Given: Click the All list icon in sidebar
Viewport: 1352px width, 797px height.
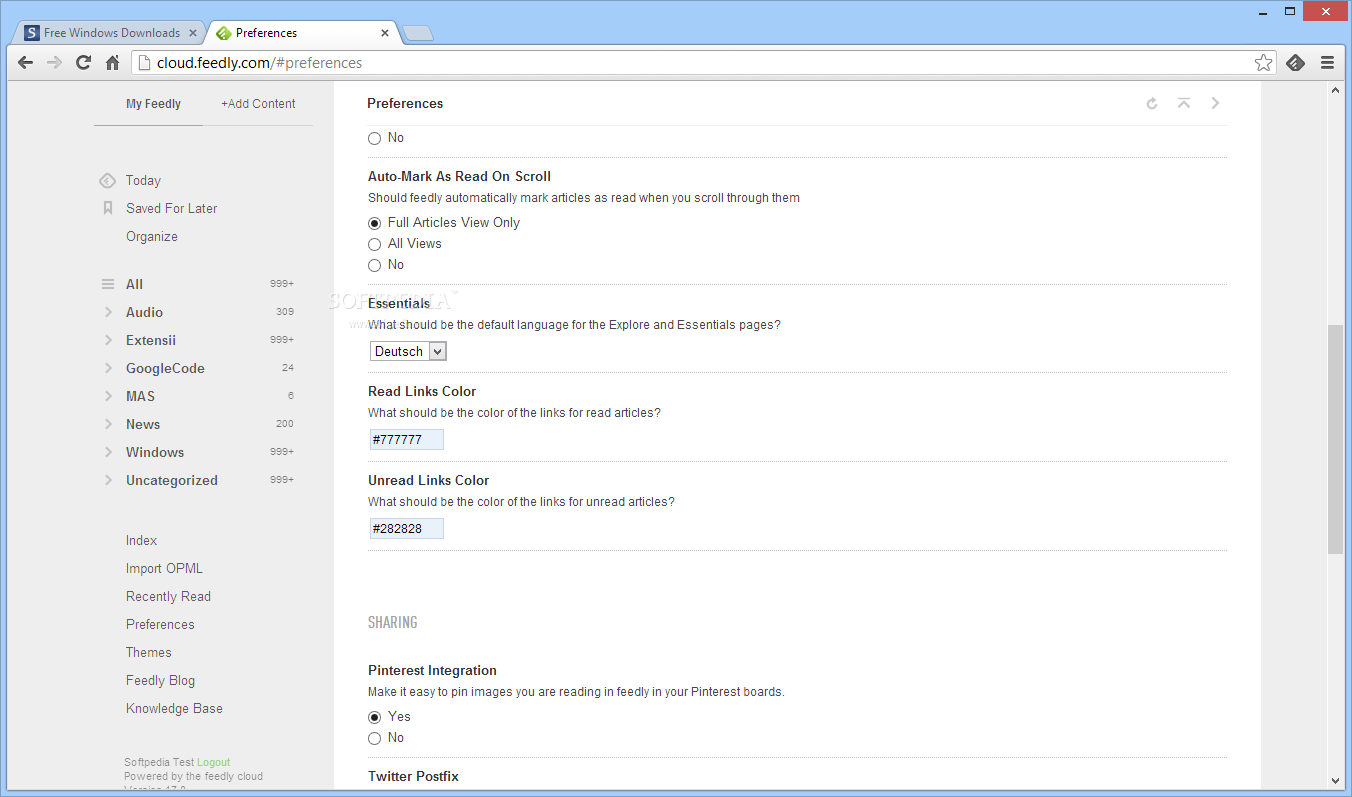Looking at the screenshot, I should [108, 284].
